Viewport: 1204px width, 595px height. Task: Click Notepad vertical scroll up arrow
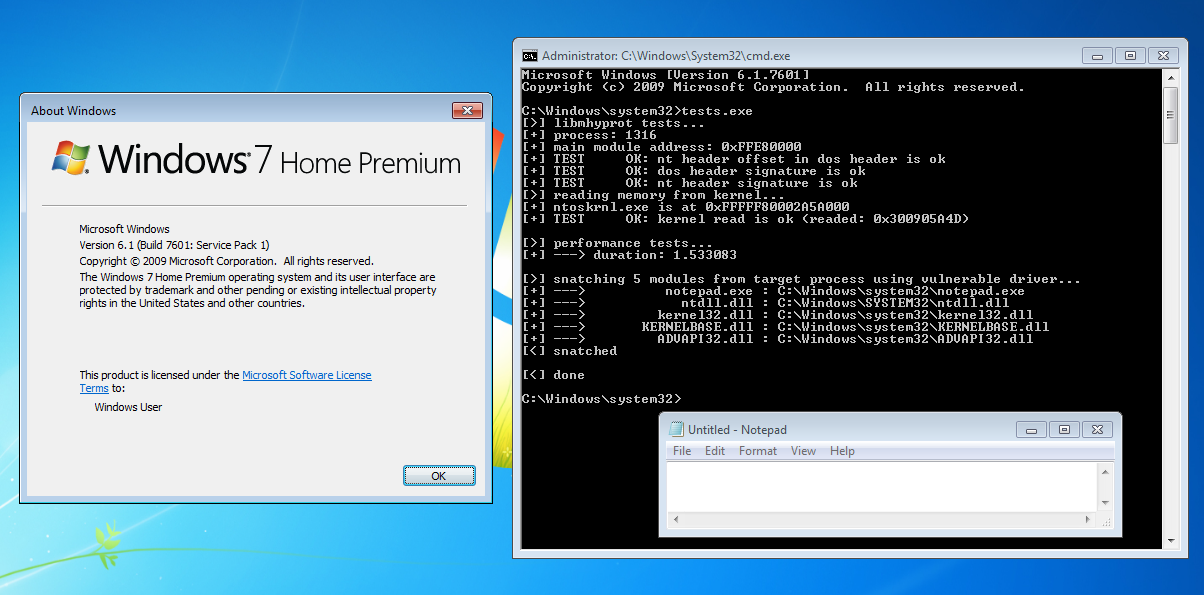[x=1105, y=470]
